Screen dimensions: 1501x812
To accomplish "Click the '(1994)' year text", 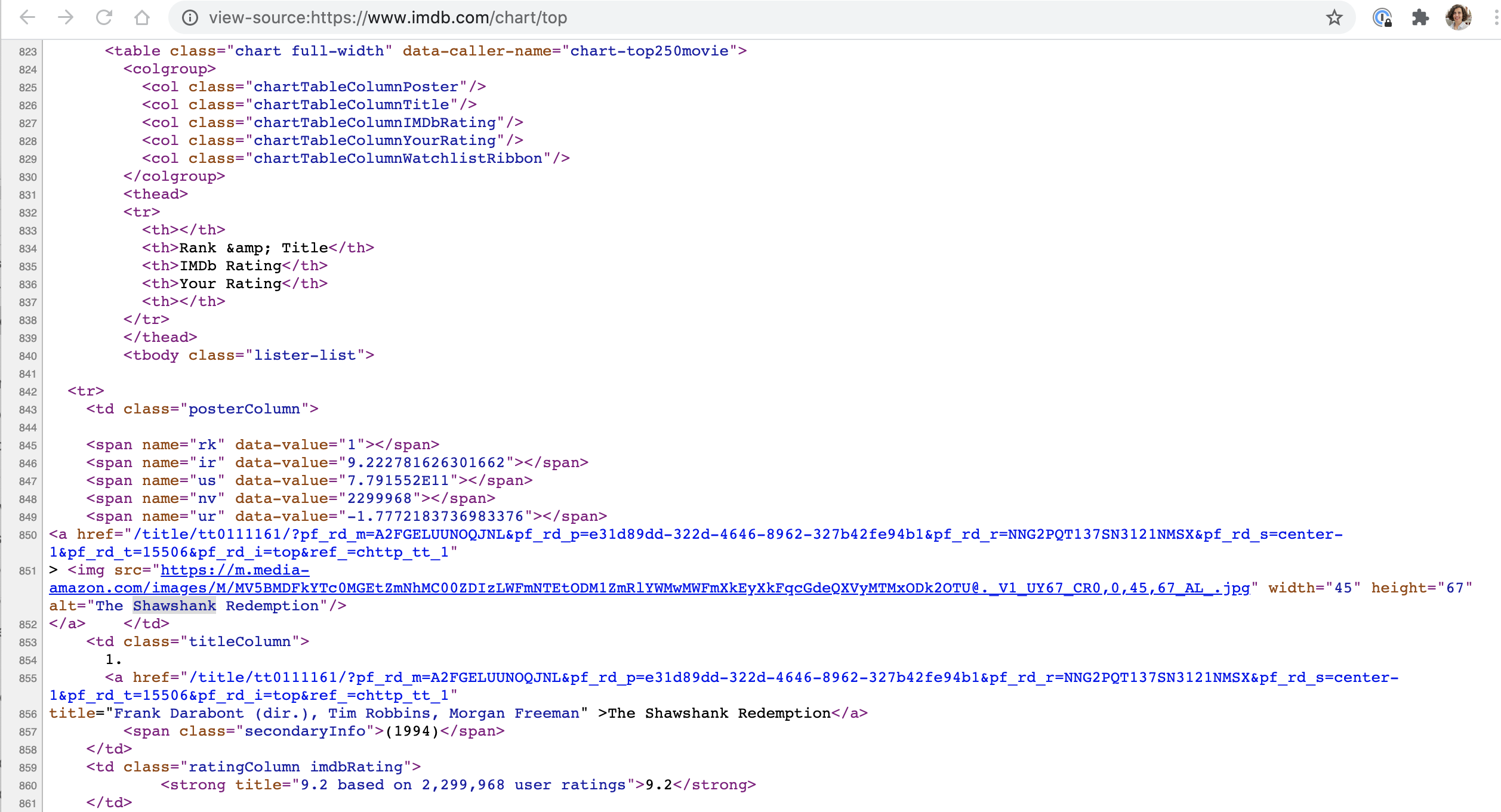I will tap(412, 731).
